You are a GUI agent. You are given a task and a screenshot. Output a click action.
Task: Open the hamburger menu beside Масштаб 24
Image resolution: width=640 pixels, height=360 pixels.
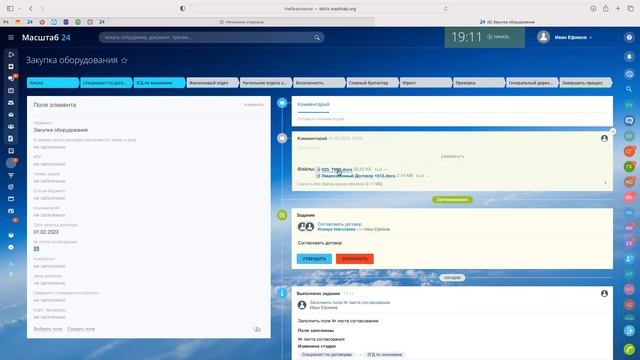pos(11,38)
